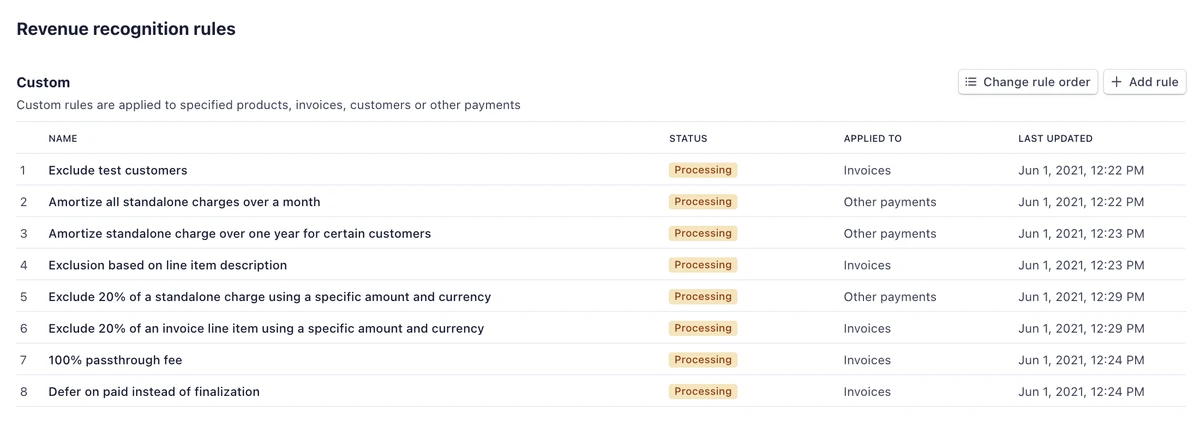The width and height of the screenshot is (1200, 421).
Task: Select the Amortize standalone charge over one year rule
Action: point(239,234)
